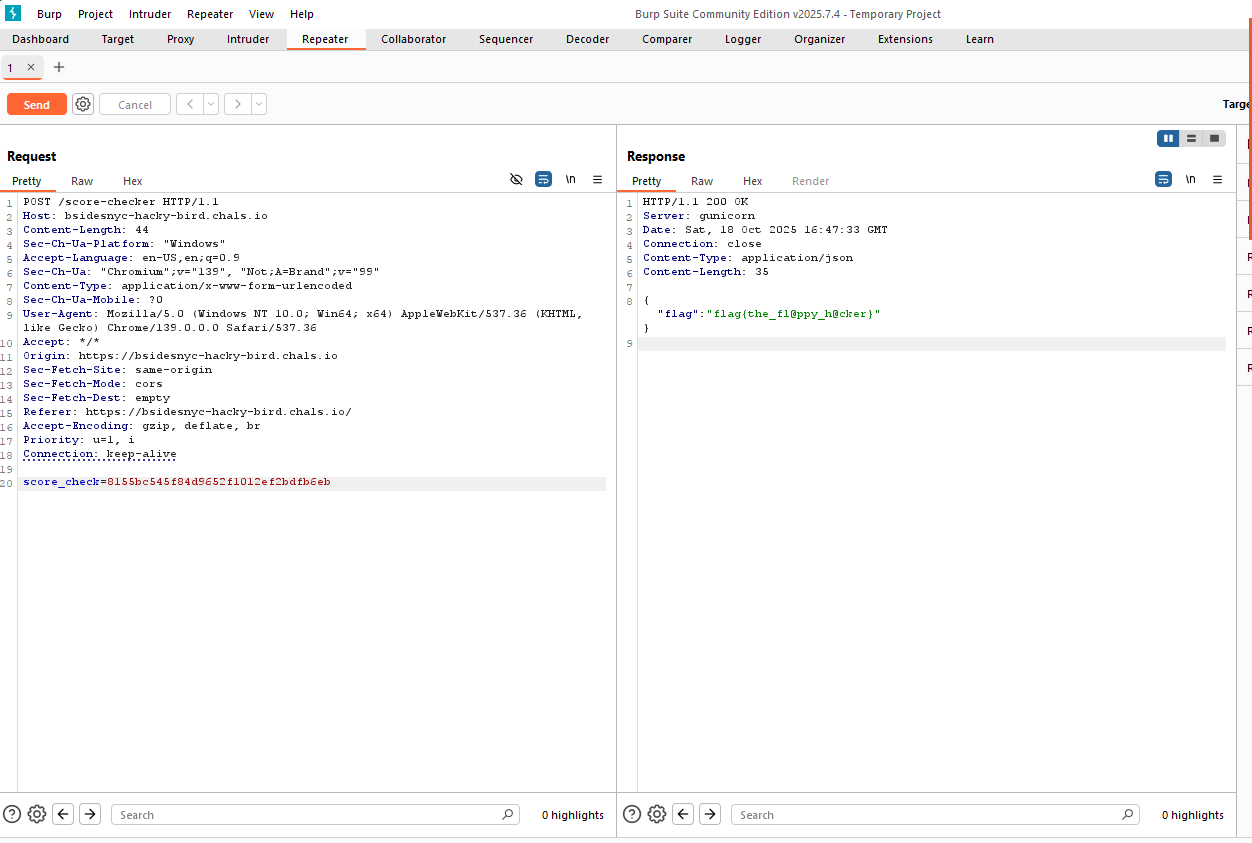The height and width of the screenshot is (843, 1252).
Task: Click the help icon under Request panel
Action: (12, 814)
